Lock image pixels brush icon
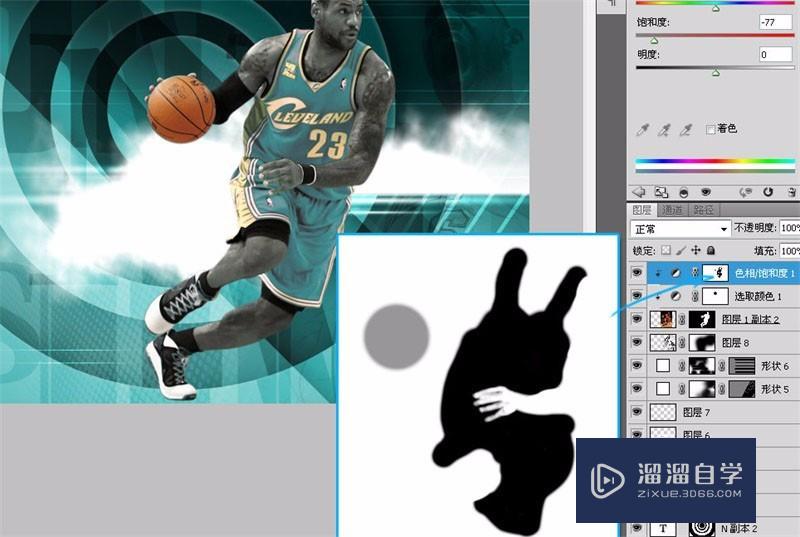 (x=681, y=250)
